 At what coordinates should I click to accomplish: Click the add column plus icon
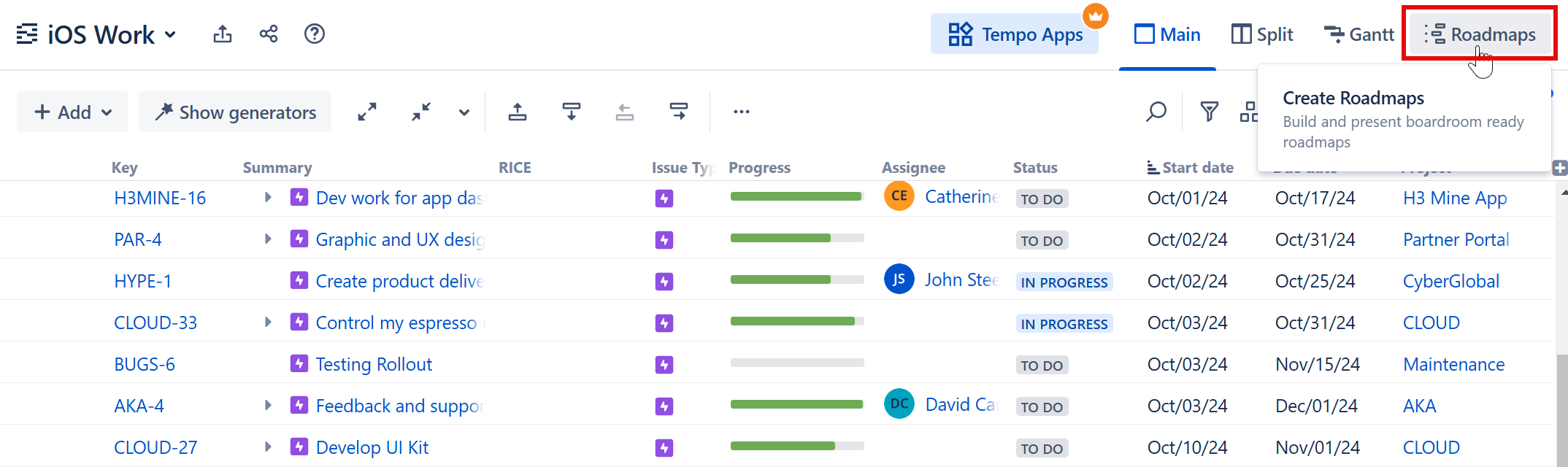click(x=1559, y=169)
